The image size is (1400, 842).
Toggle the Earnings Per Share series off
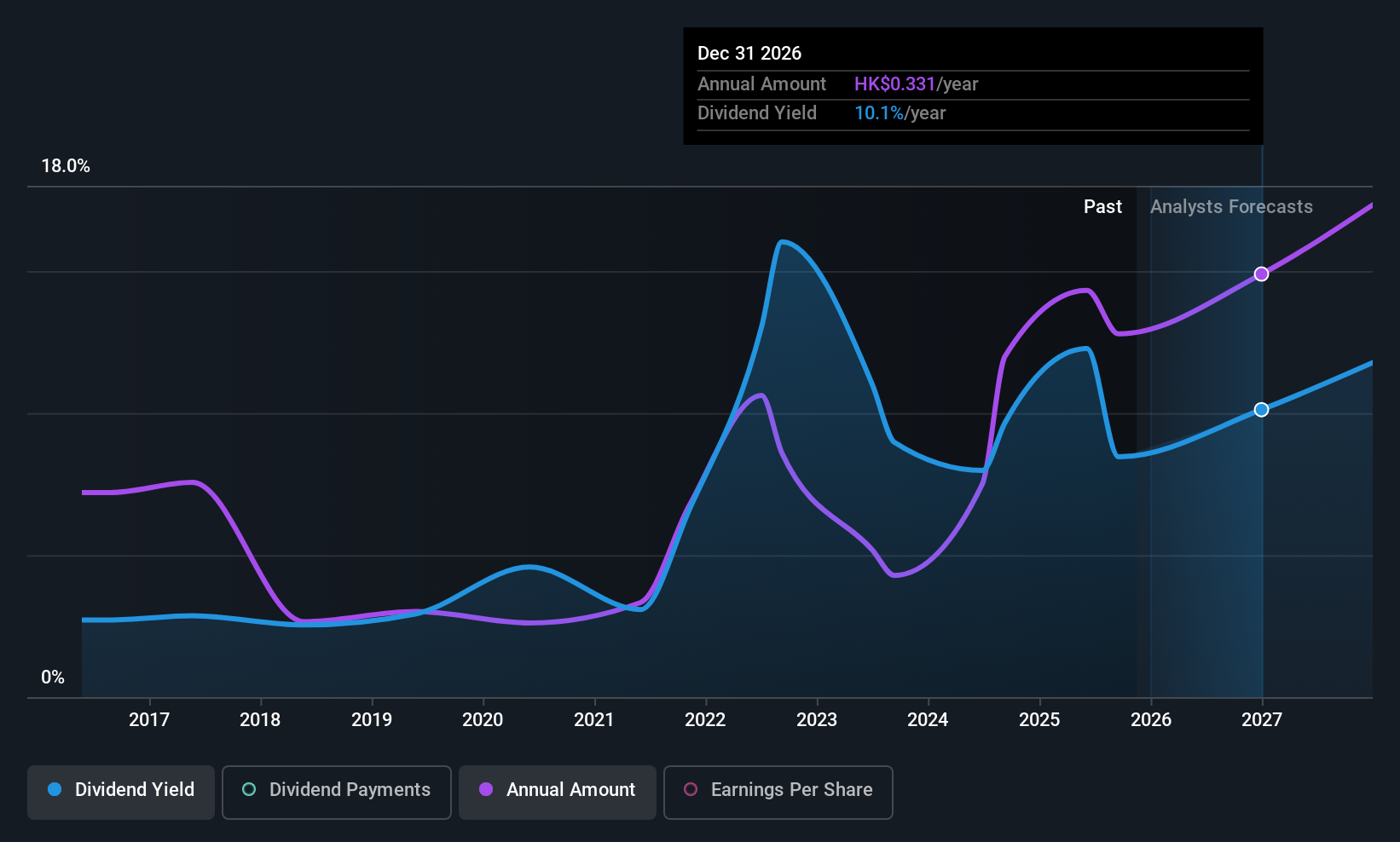point(778,790)
